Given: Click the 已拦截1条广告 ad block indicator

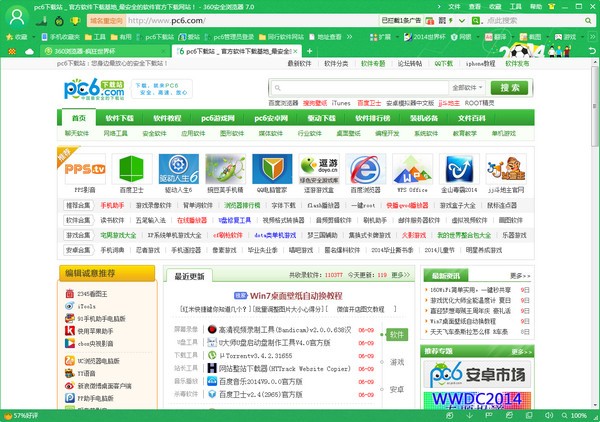Looking at the screenshot, I should pyautogui.click(x=401, y=21).
